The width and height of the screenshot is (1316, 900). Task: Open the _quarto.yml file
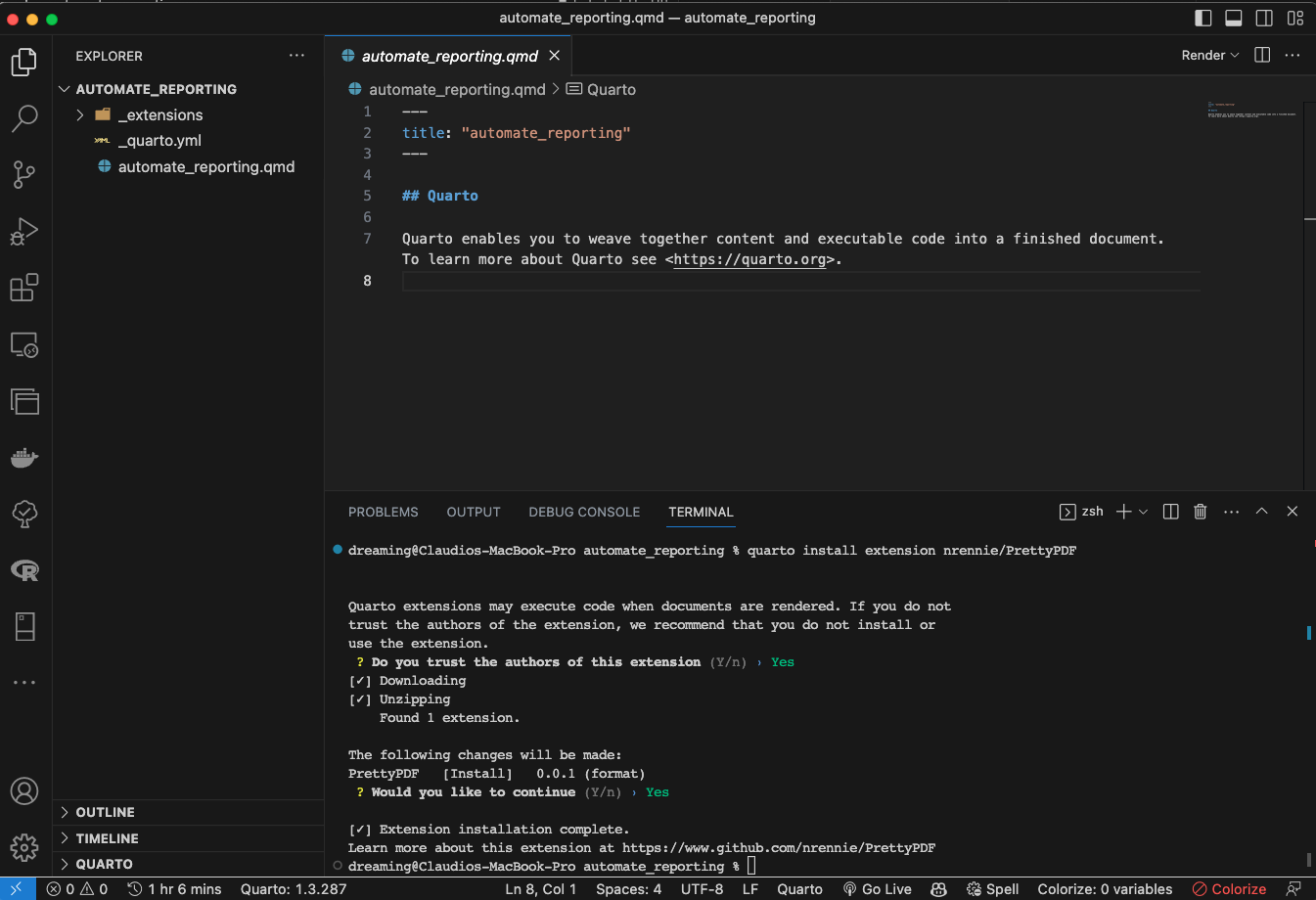point(159,141)
